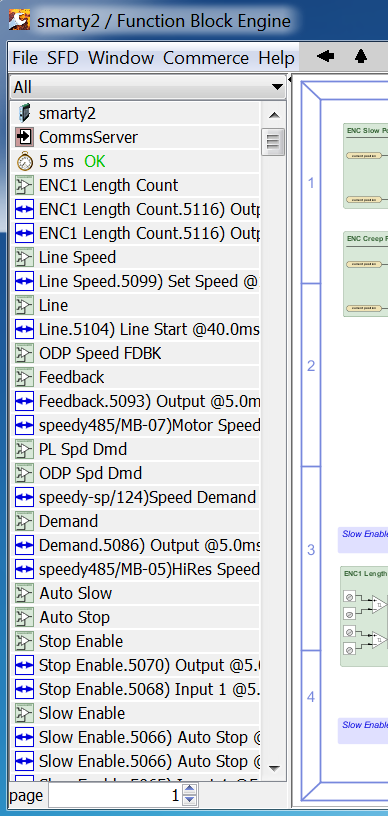Click the function block icon beside Line Speed

tap(24, 257)
